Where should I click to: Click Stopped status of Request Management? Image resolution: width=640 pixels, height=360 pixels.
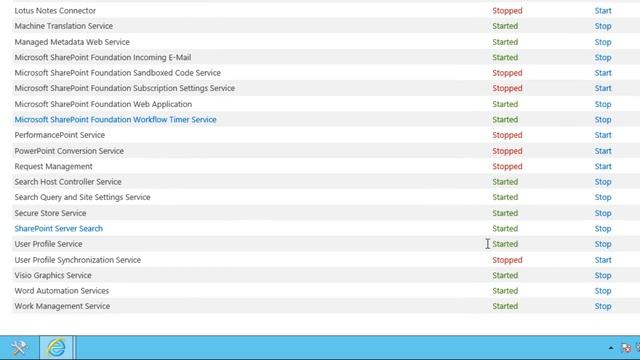(507, 167)
